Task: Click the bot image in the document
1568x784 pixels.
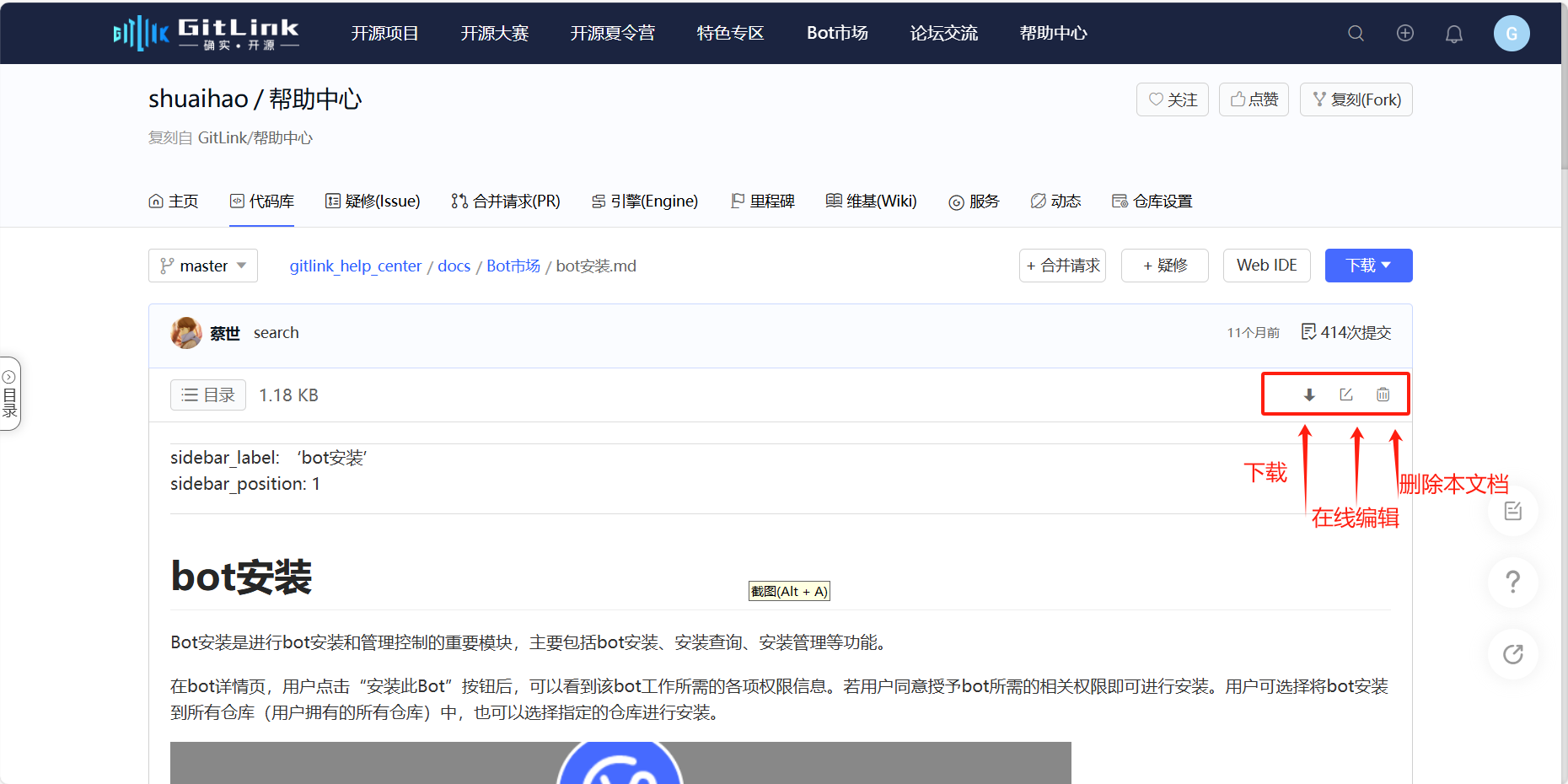Action: (620, 763)
